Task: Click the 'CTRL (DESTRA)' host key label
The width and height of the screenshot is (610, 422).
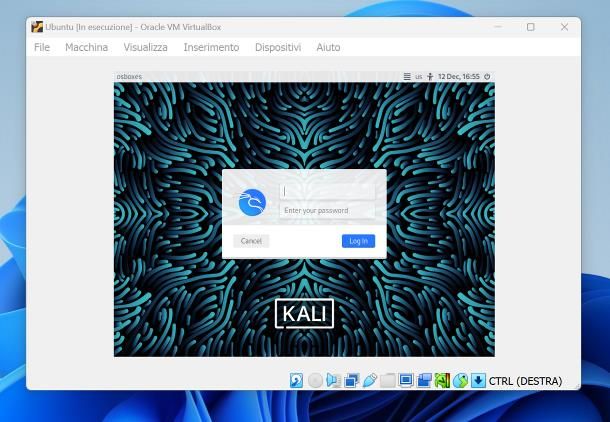Action: 525,381
